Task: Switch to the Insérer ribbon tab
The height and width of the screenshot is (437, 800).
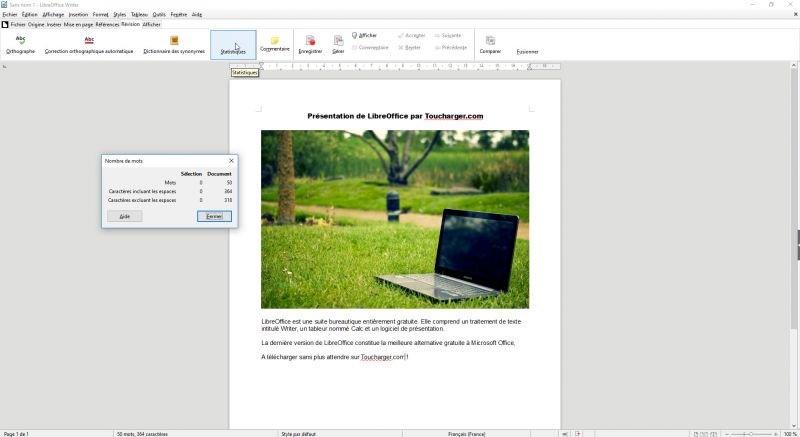Action: coord(54,24)
